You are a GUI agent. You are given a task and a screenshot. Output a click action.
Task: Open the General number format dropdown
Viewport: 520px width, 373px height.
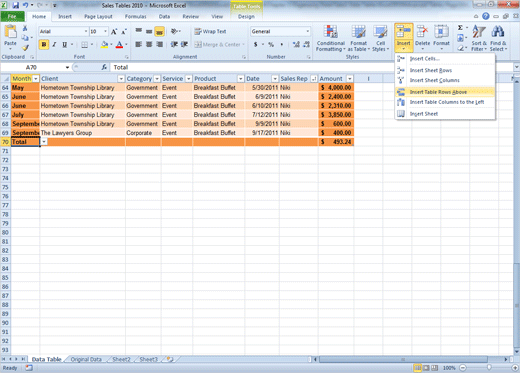307,31
